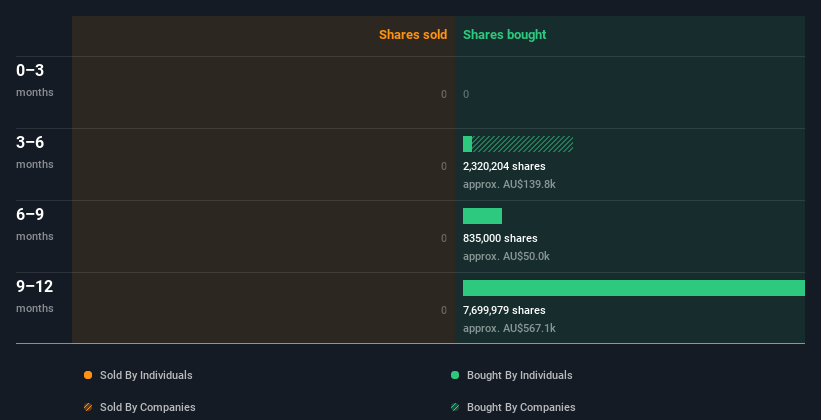Select the 'Sold By Companies' legend label
The height and width of the screenshot is (420, 821).
pyautogui.click(x=148, y=407)
